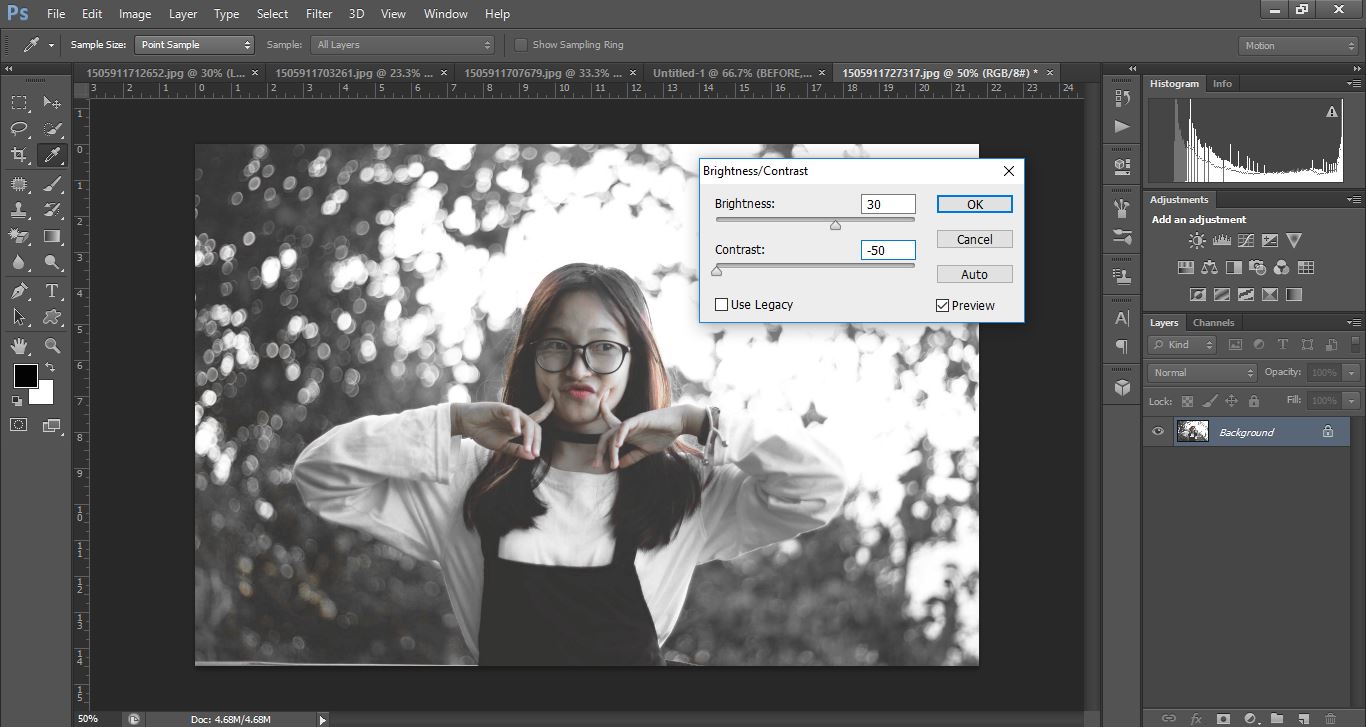
Task: Click OK in Brightness/Contrast dialog
Action: click(974, 204)
